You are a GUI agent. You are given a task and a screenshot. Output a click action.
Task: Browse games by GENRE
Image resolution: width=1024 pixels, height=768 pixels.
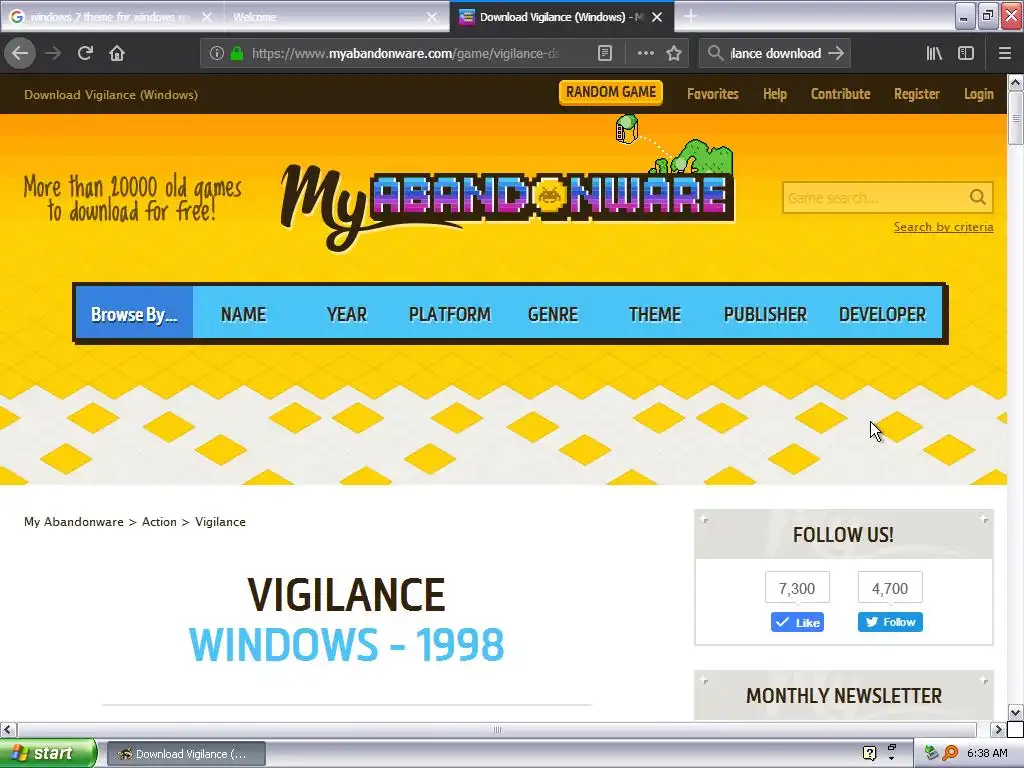point(552,314)
